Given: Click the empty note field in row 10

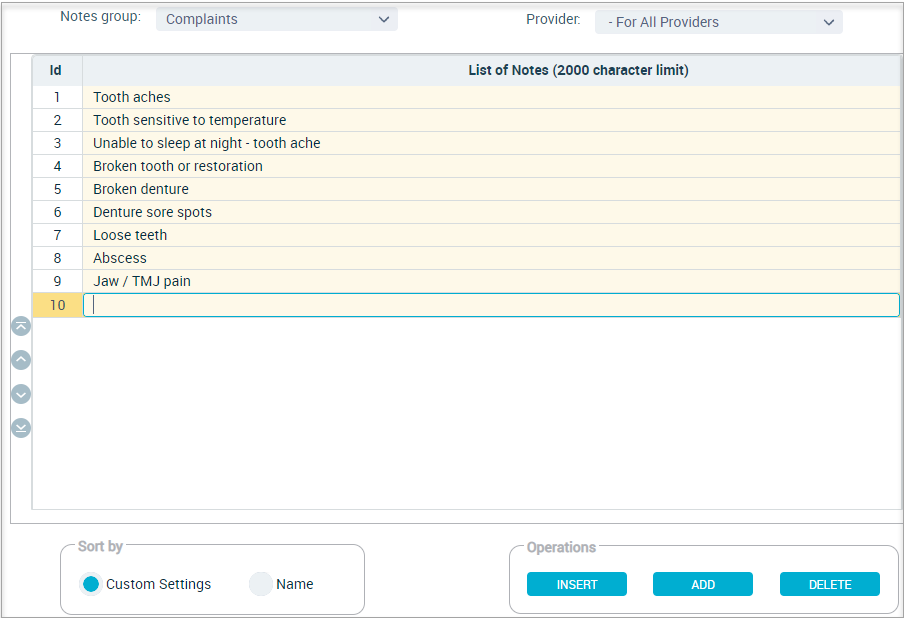Looking at the screenshot, I should click(x=491, y=305).
